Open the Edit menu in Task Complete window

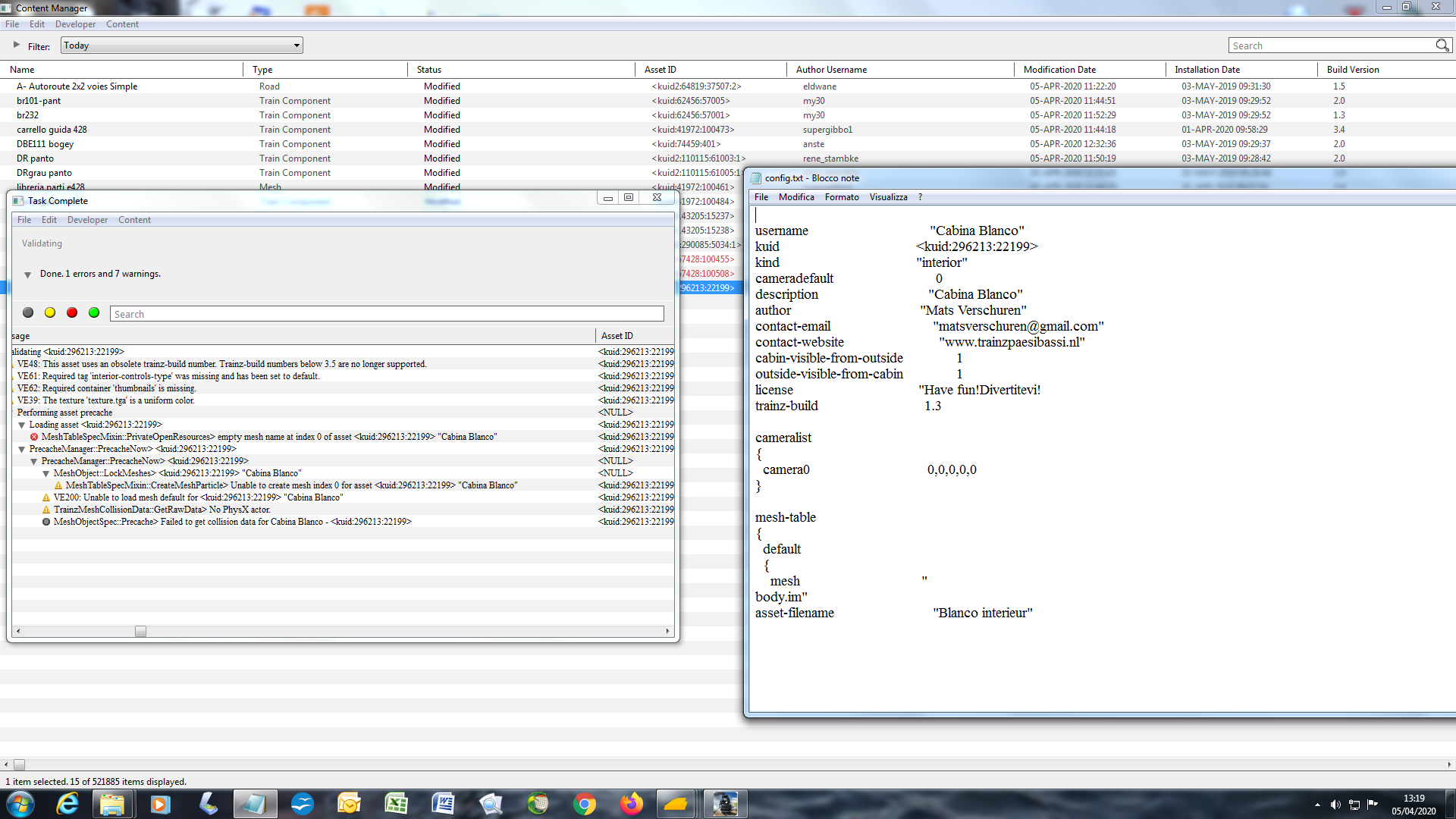coord(49,220)
